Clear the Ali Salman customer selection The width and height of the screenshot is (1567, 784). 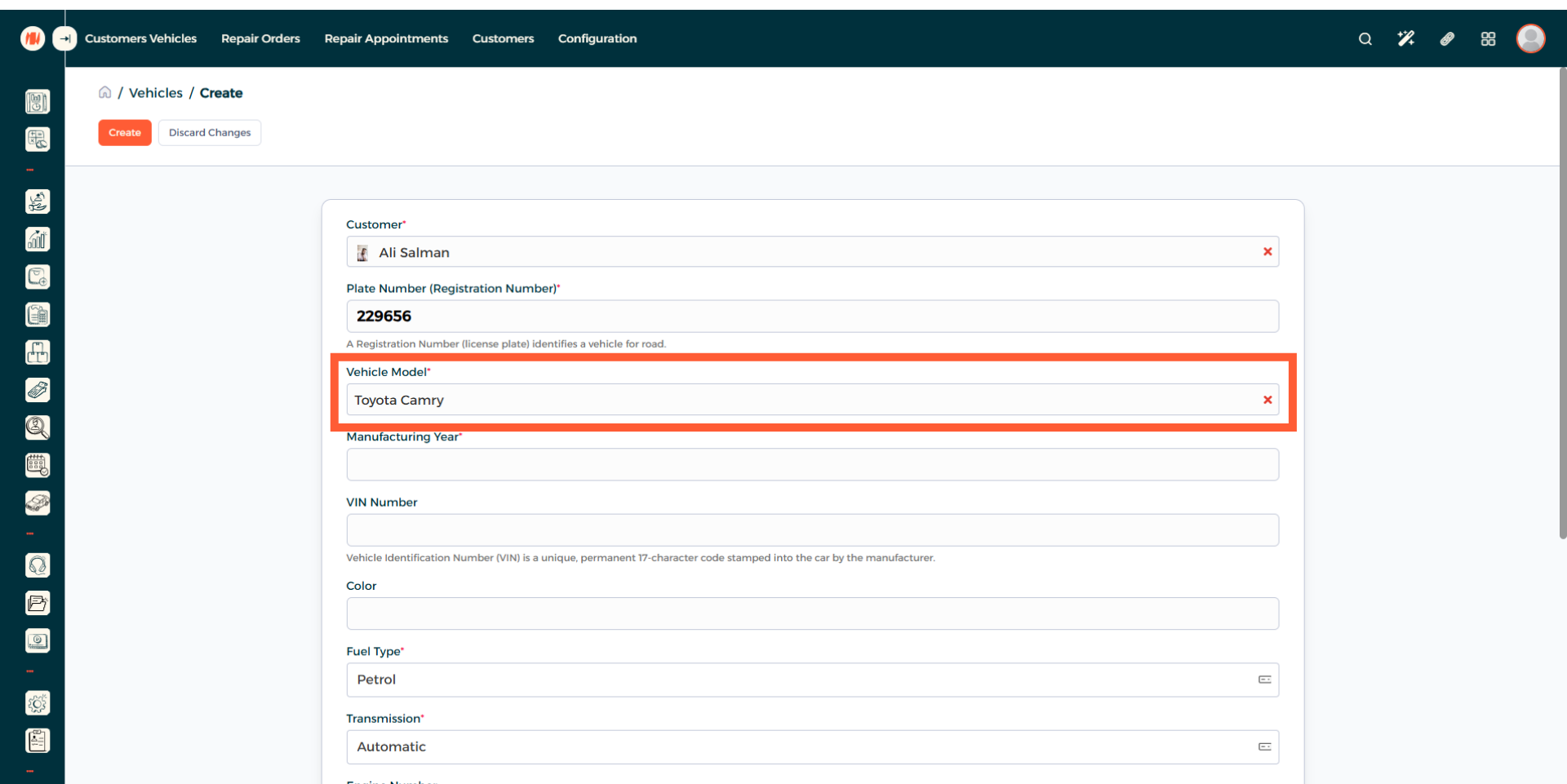click(1267, 252)
